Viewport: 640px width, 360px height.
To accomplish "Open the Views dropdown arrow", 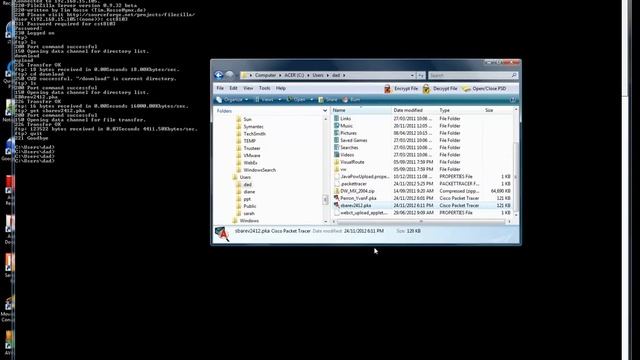I will coord(280,100).
